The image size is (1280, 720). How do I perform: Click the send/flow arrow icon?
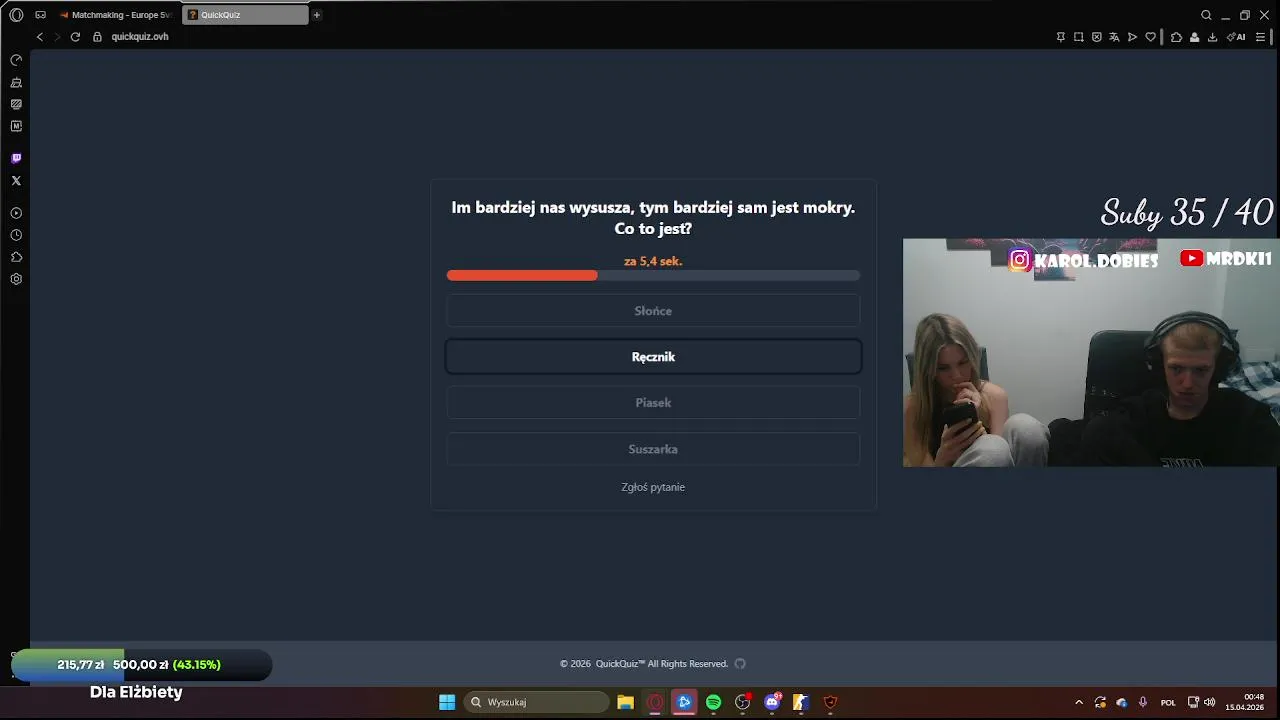pyautogui.click(x=1132, y=37)
